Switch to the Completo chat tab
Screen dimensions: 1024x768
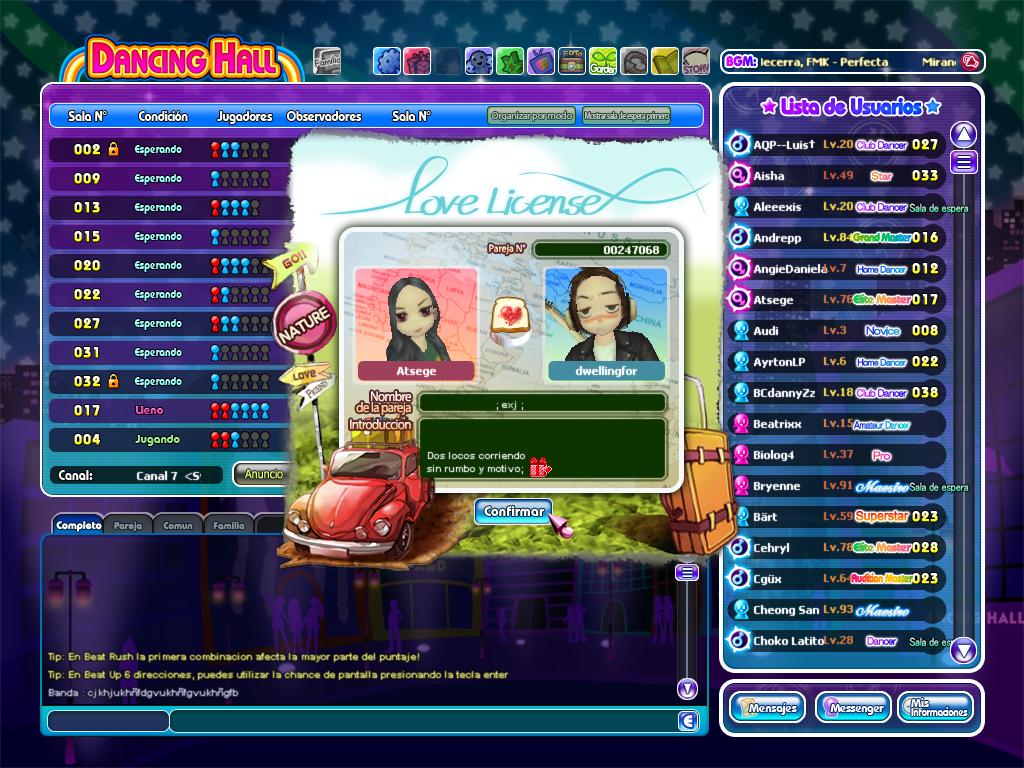click(78, 525)
